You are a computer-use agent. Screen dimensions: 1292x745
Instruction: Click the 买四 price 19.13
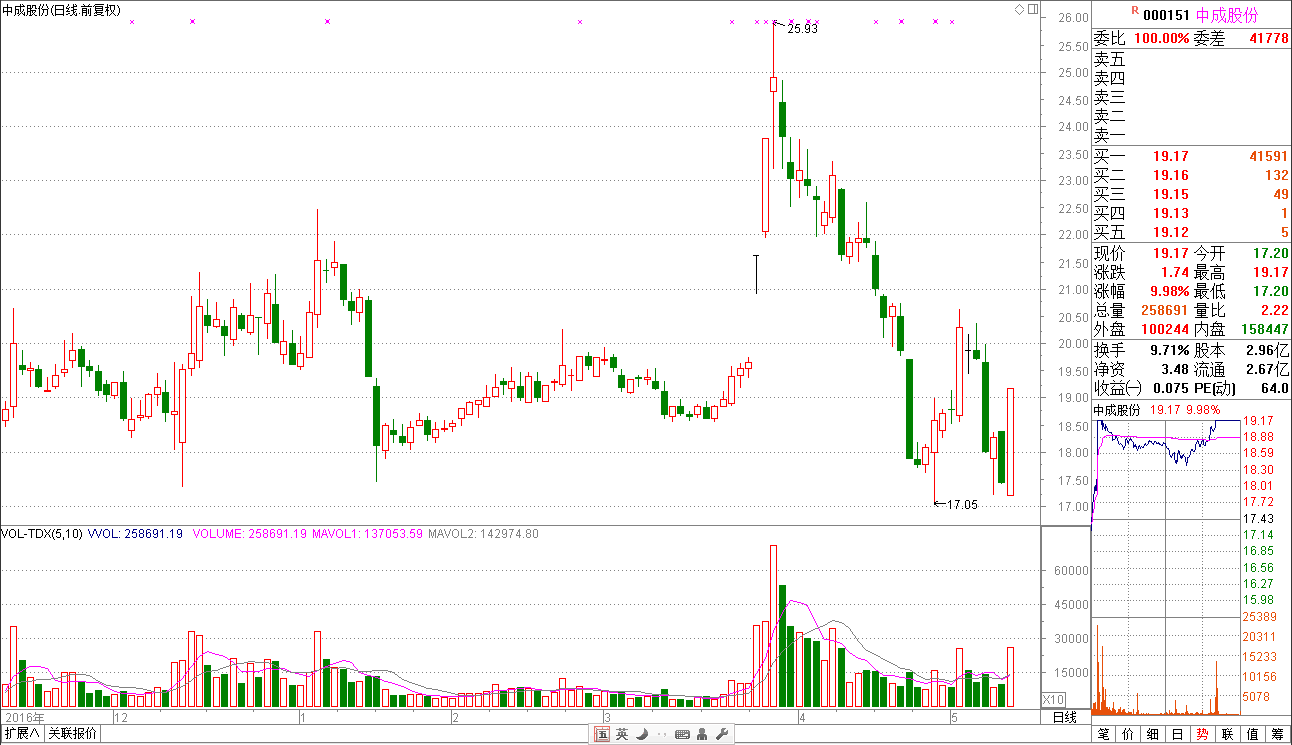point(1171,213)
